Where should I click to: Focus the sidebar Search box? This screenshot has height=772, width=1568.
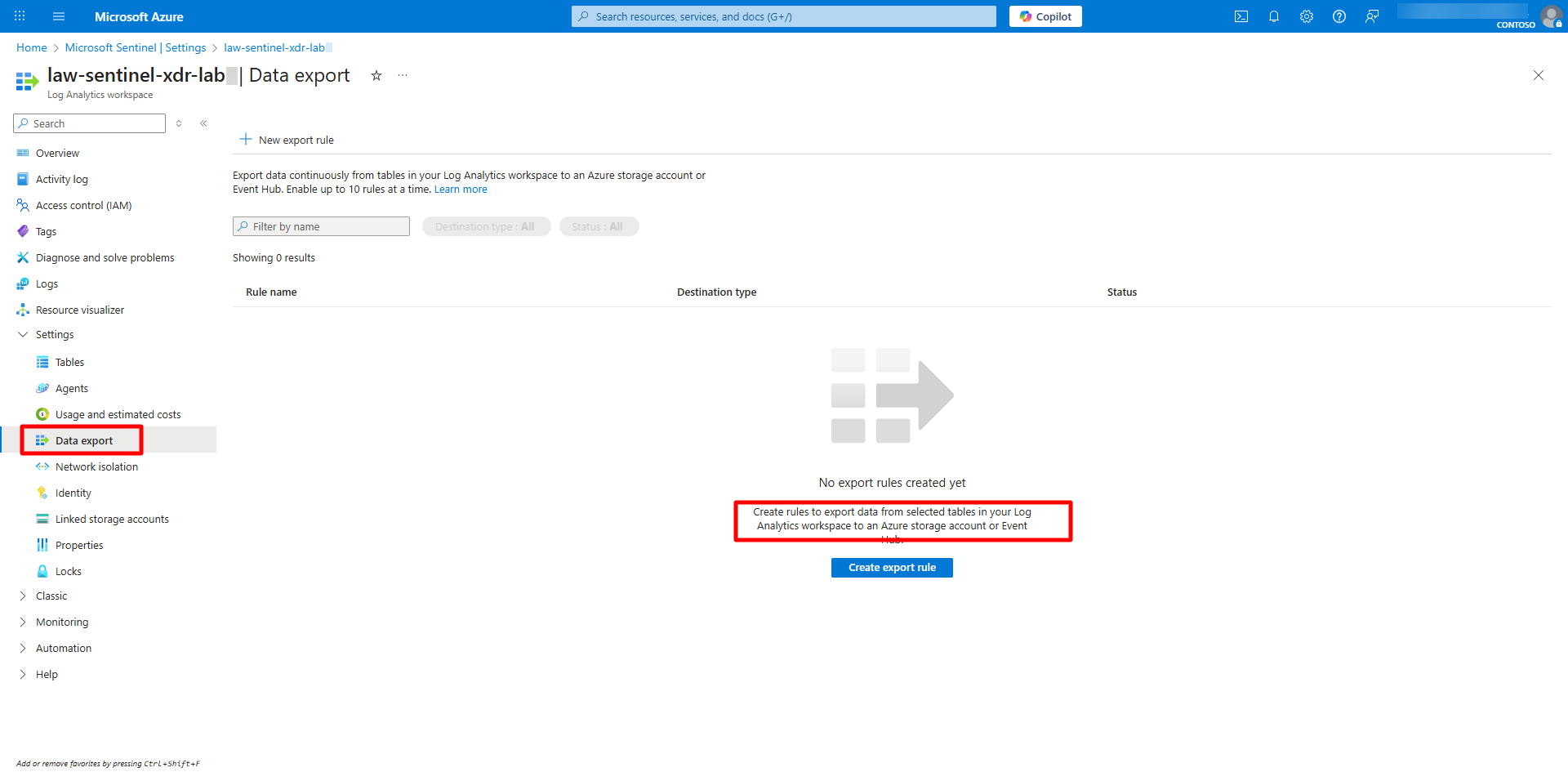[x=90, y=123]
